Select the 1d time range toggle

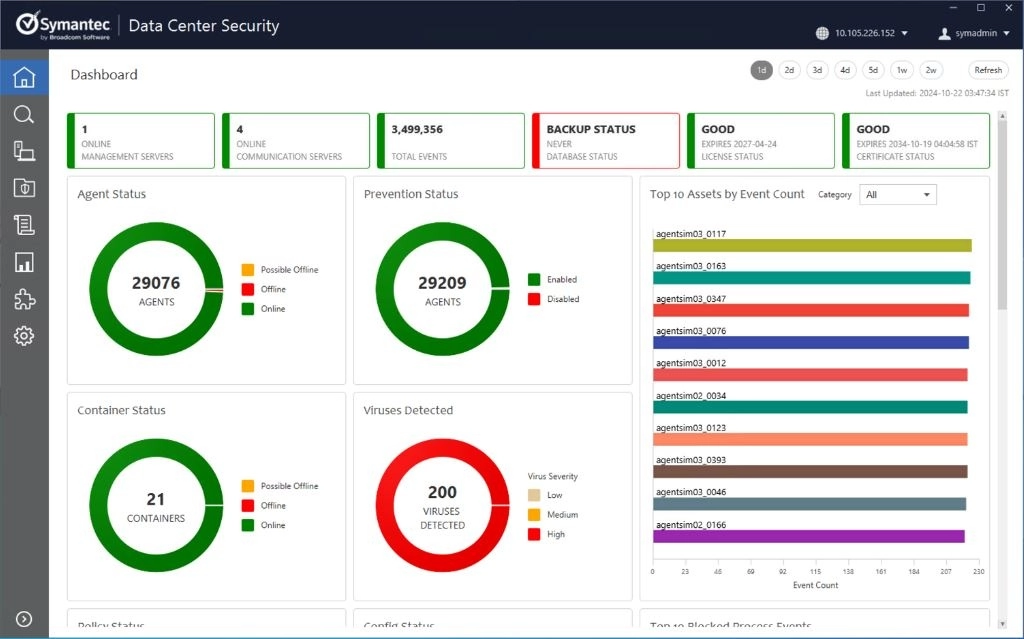click(761, 70)
